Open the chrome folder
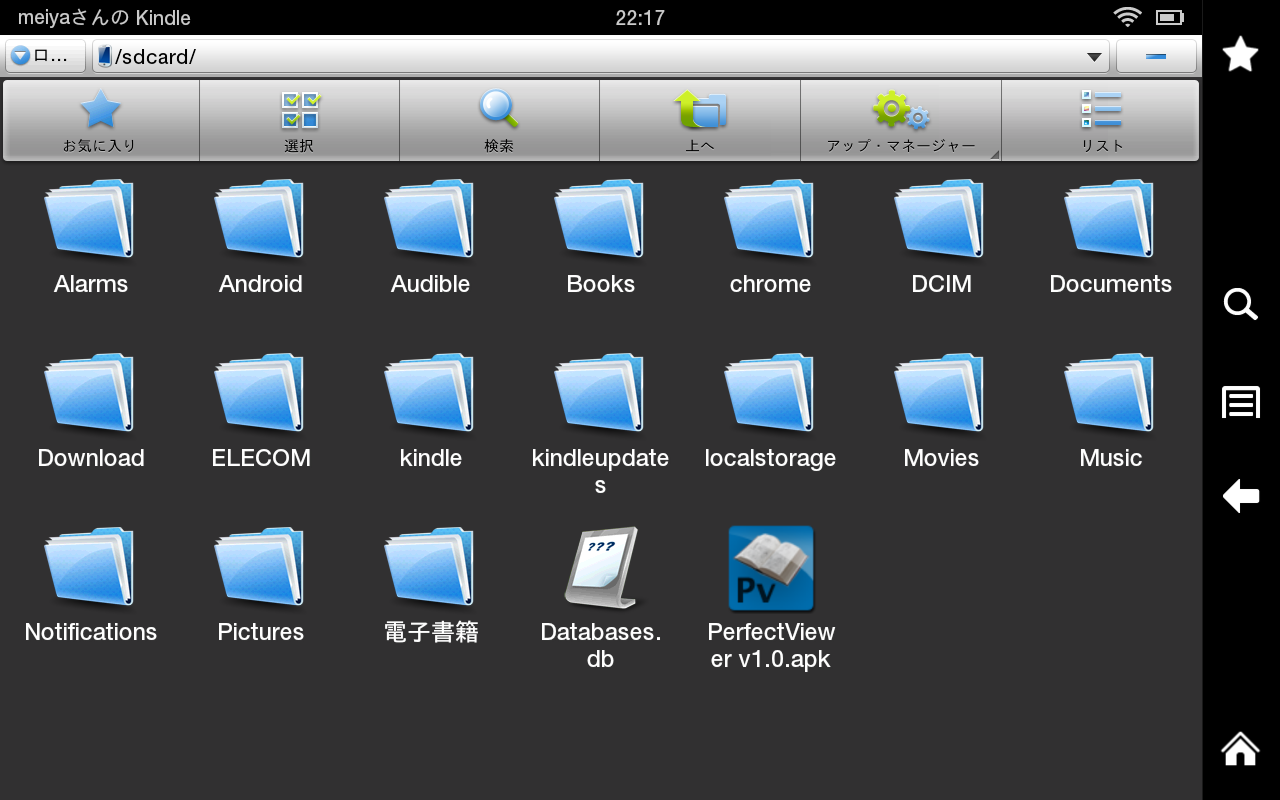The width and height of the screenshot is (1280, 800). 771,237
